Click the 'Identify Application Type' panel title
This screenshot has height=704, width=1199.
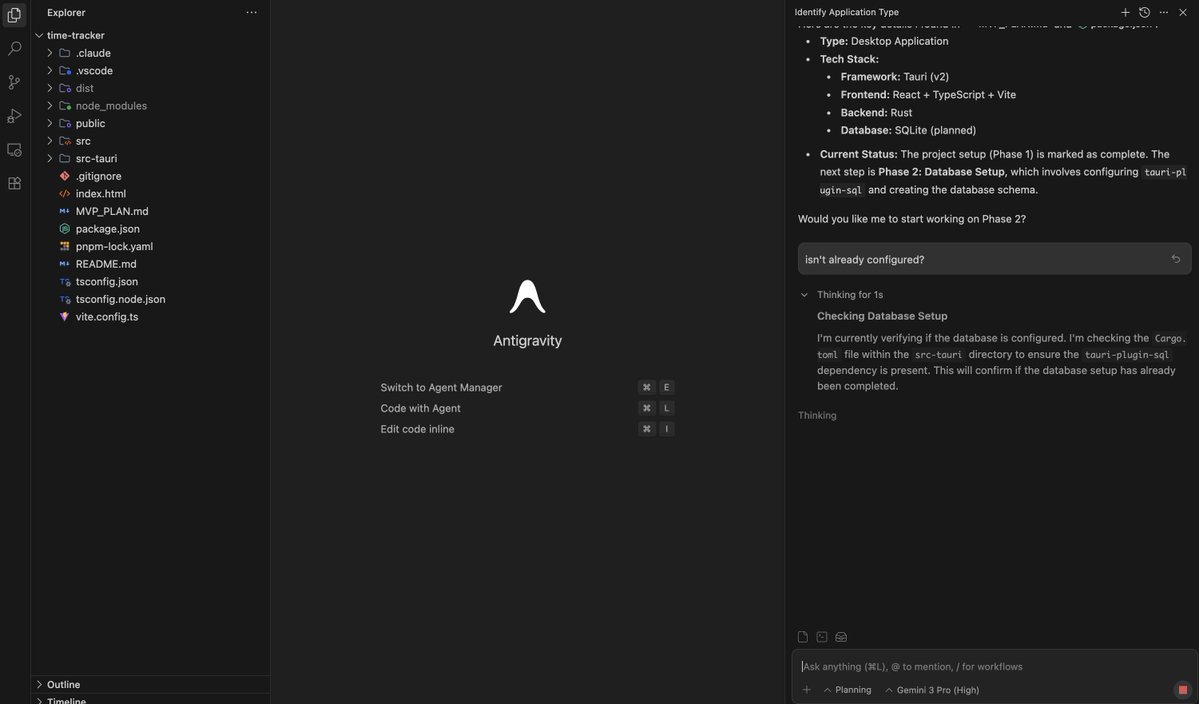pos(846,12)
